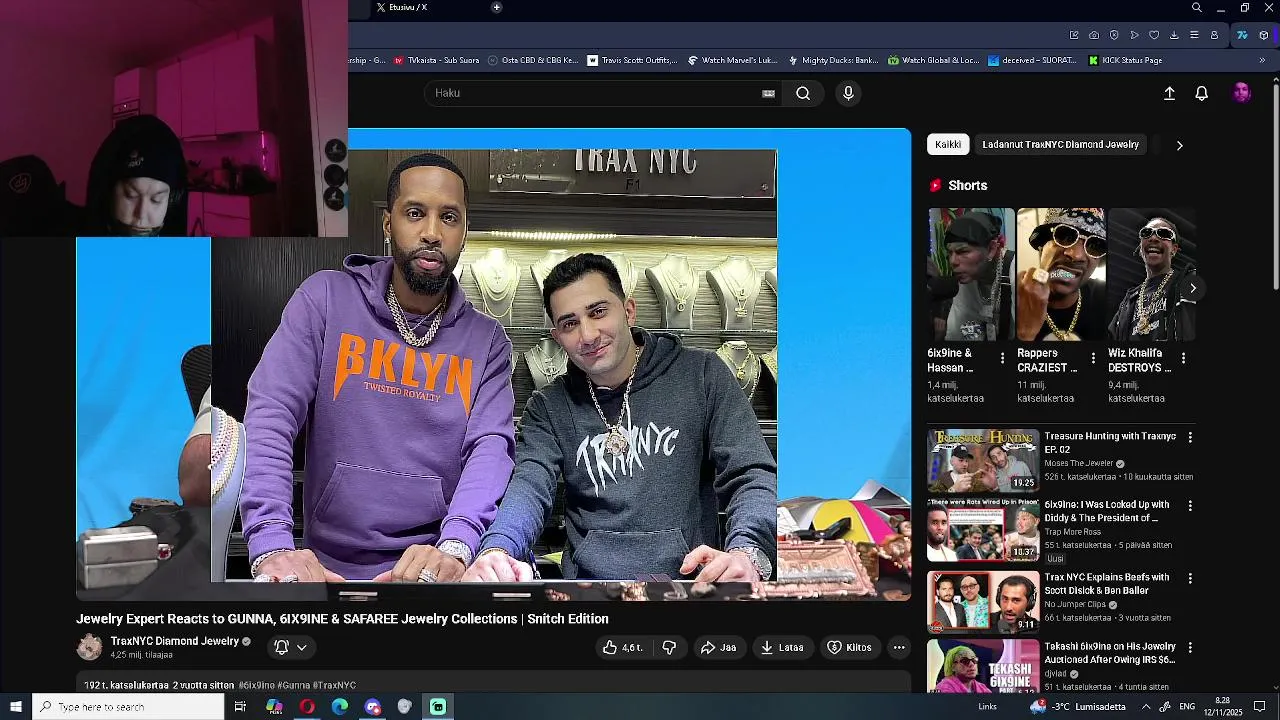This screenshot has width=1280, height=720.
Task: Click the browser tab search magnifier
Action: click(1196, 8)
